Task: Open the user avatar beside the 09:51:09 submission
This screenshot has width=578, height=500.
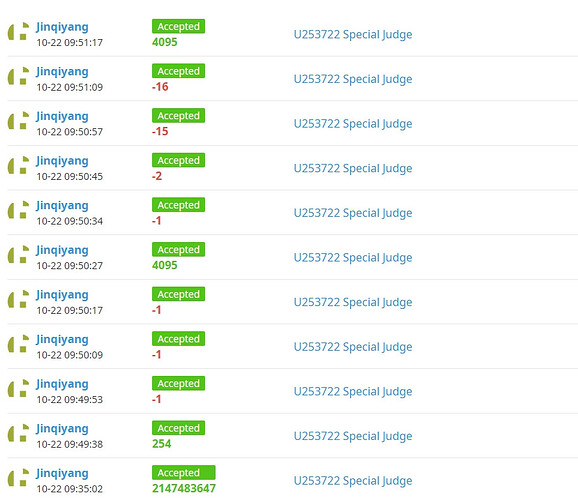Action: pyautogui.click(x=18, y=76)
